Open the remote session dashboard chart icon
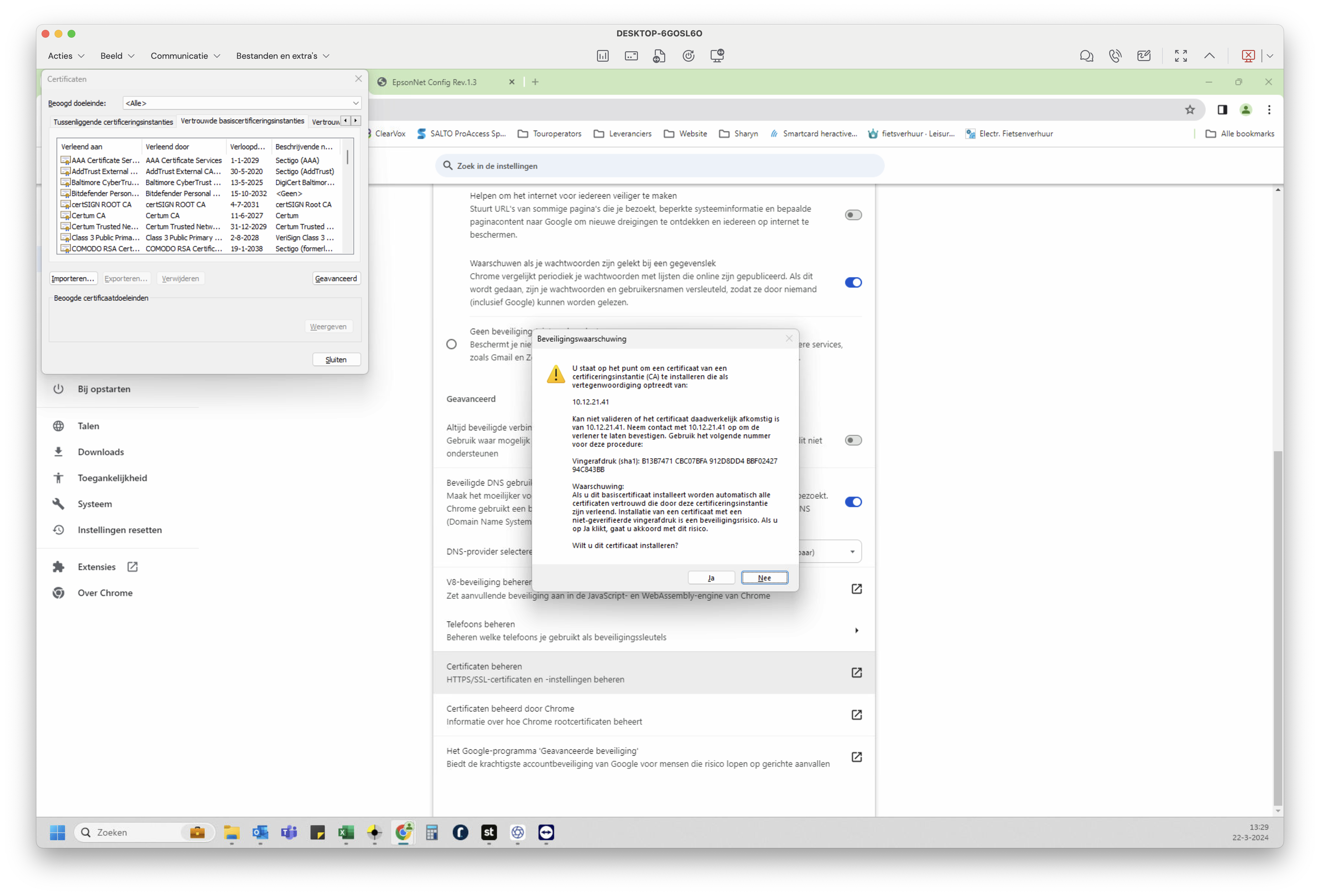The height and width of the screenshot is (896, 1320). click(x=603, y=56)
